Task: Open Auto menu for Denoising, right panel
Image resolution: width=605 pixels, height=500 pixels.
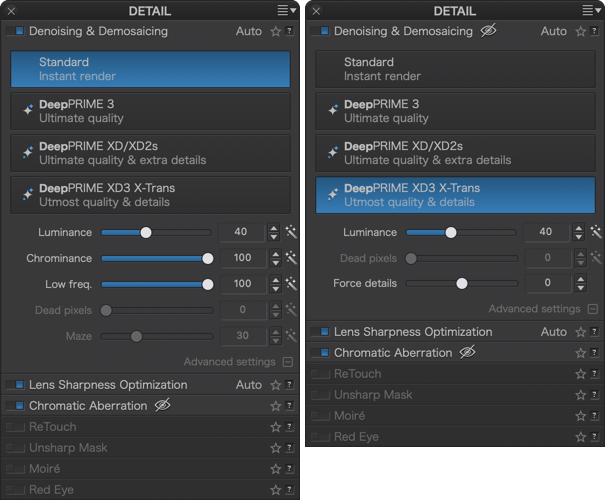Action: pos(553,31)
